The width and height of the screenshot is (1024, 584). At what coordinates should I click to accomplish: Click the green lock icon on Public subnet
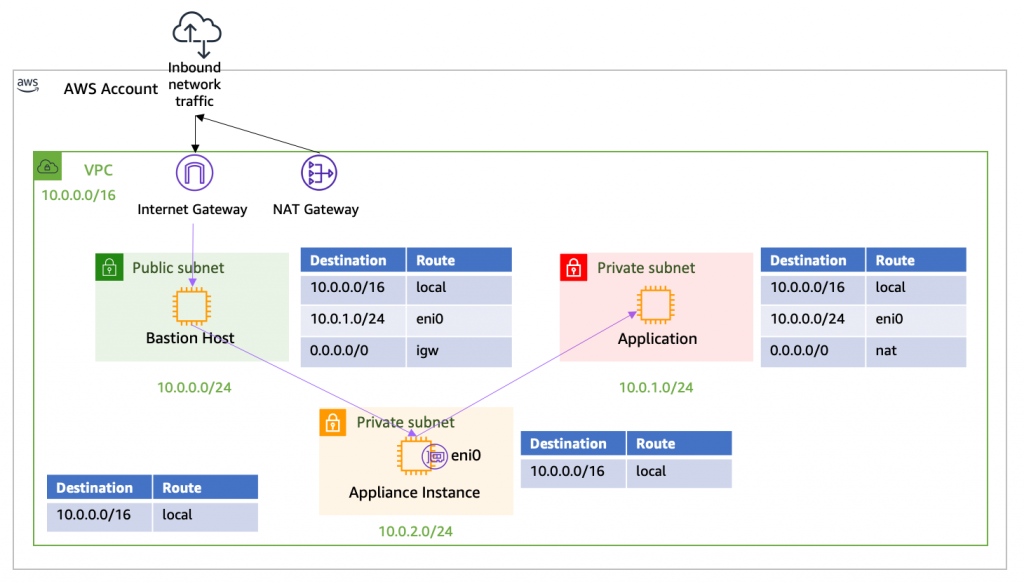pyautogui.click(x=108, y=267)
